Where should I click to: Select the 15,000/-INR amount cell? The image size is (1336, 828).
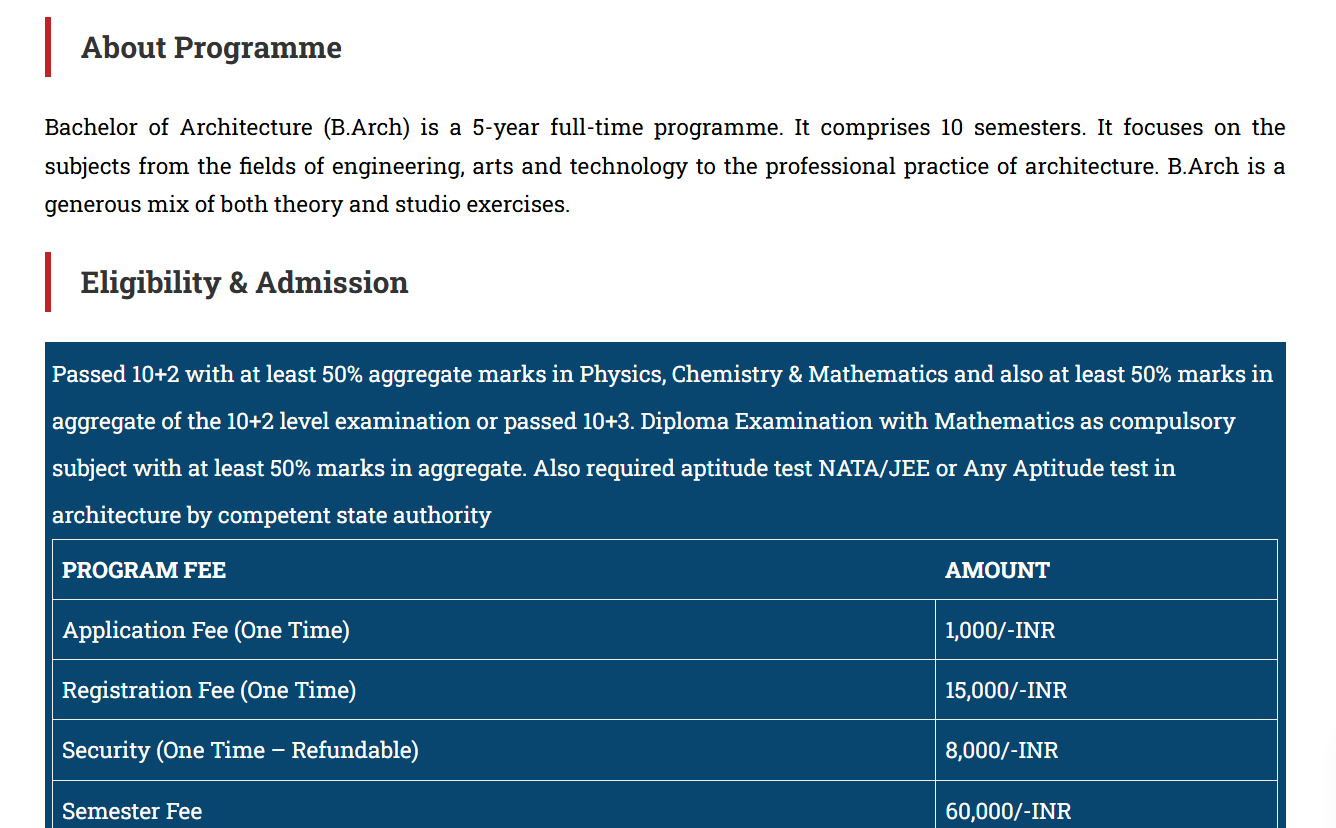pyautogui.click(x=1006, y=691)
